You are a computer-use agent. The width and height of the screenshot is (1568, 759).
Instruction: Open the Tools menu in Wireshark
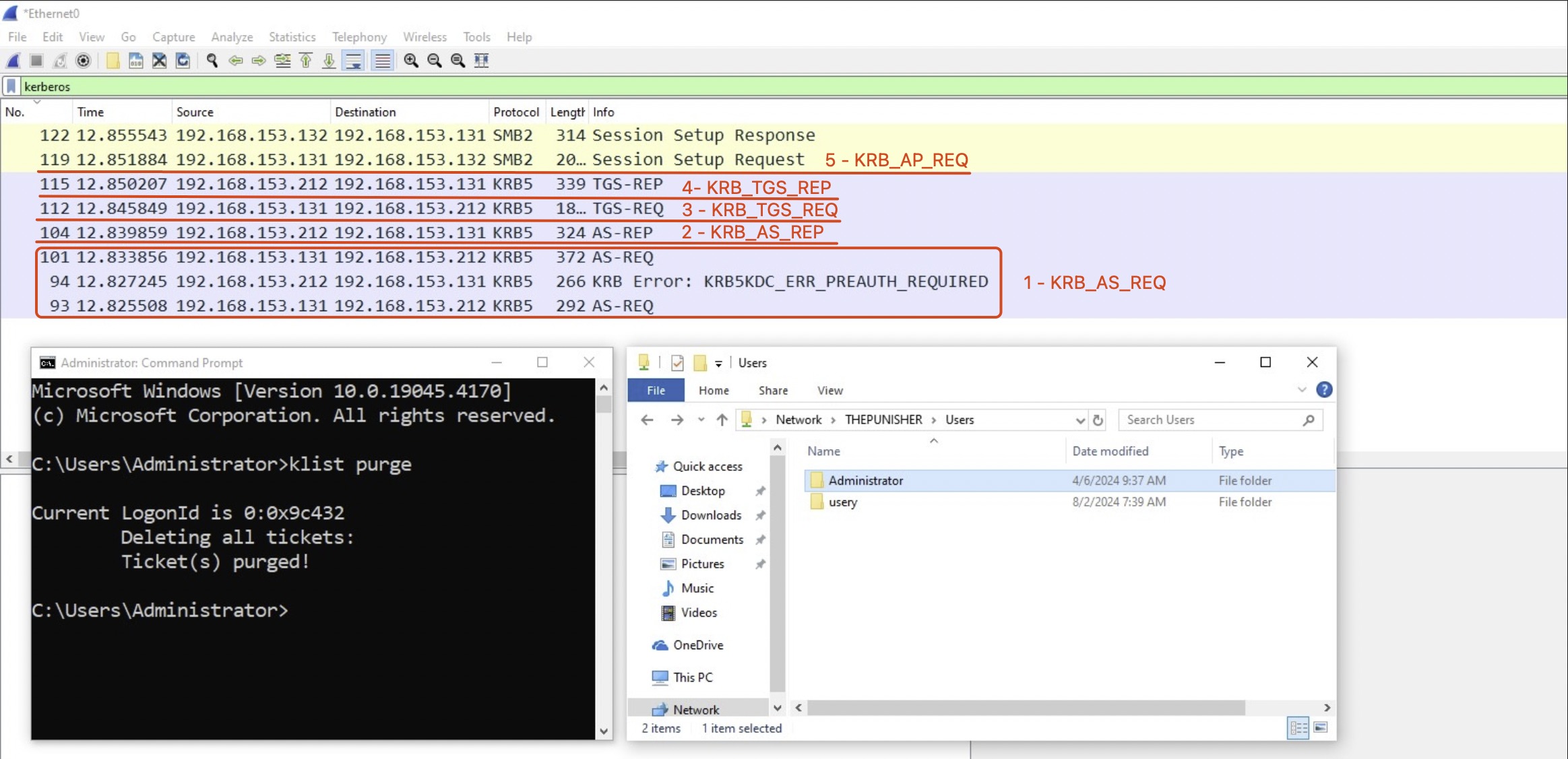point(476,37)
